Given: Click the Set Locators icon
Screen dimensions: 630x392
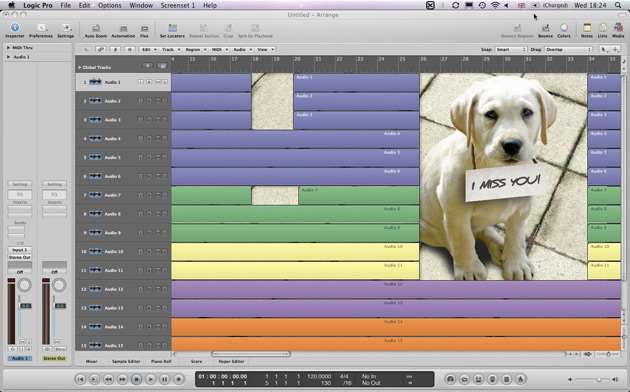Looking at the screenshot, I should pyautogui.click(x=172, y=28).
